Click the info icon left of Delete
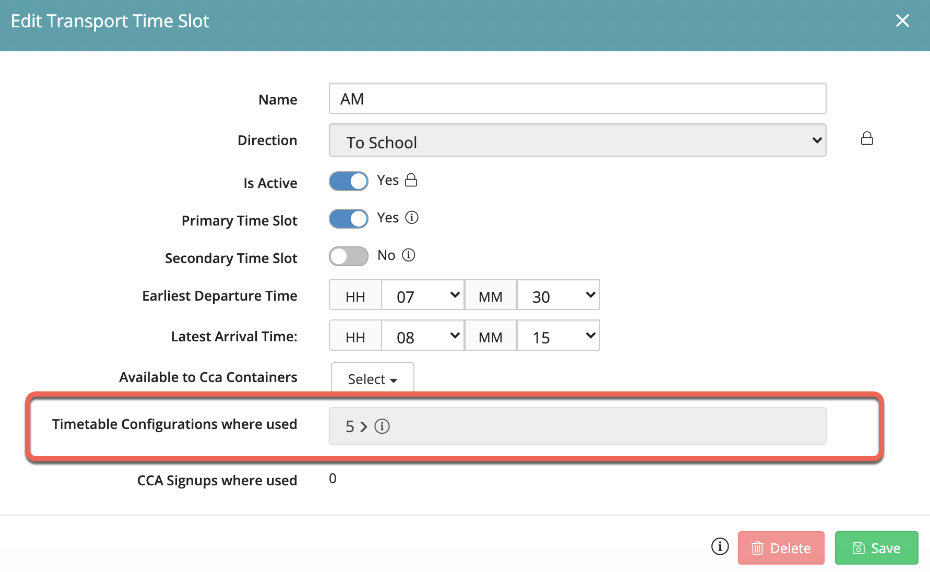The image size is (930, 572). tap(719, 547)
